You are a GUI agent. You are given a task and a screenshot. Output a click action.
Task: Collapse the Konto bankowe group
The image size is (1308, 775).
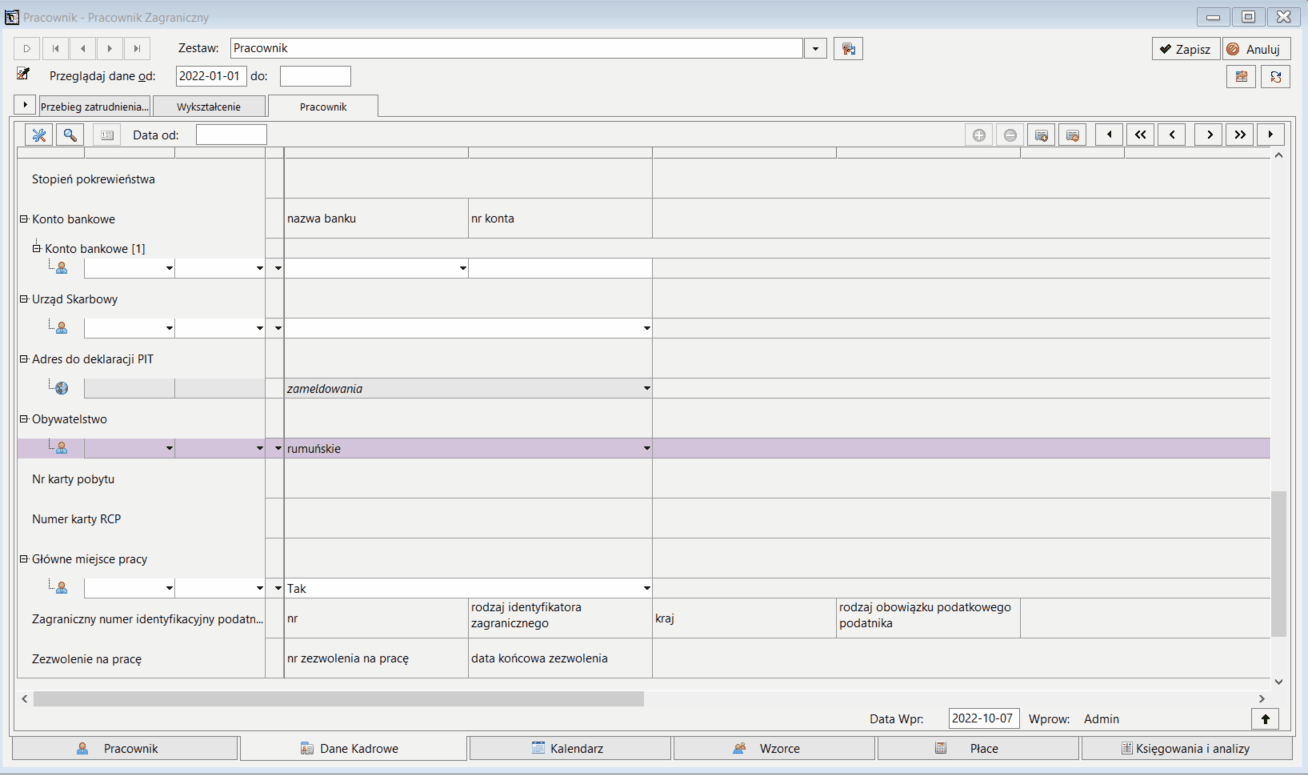24,218
